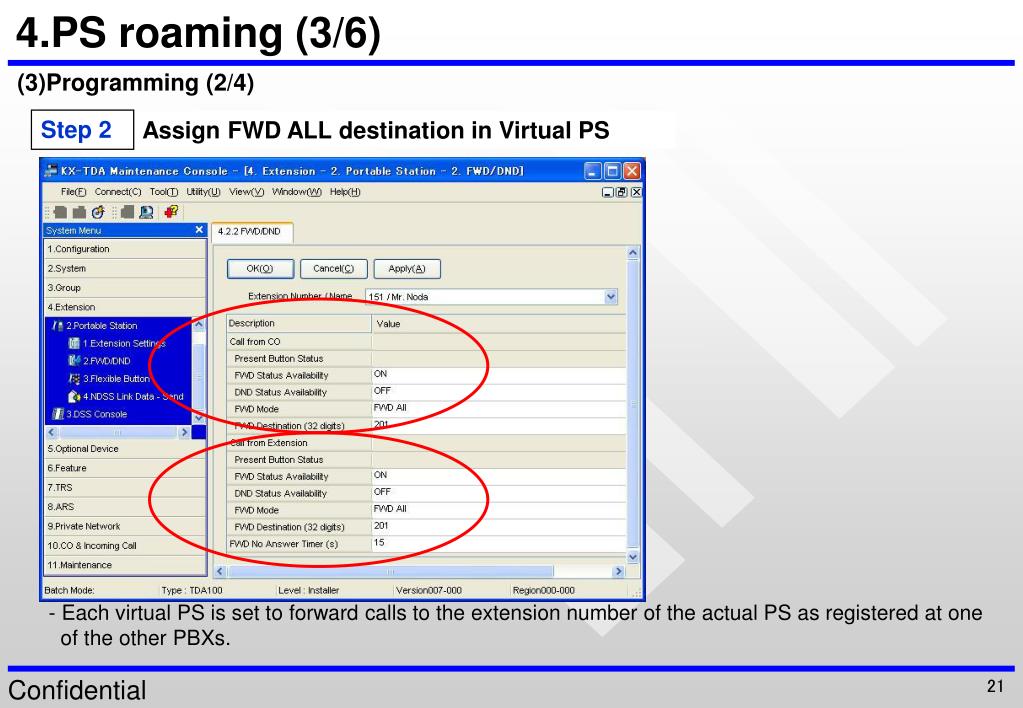1023x708 pixels.
Task: Expand 11.Maintenance section
Action: [125, 565]
